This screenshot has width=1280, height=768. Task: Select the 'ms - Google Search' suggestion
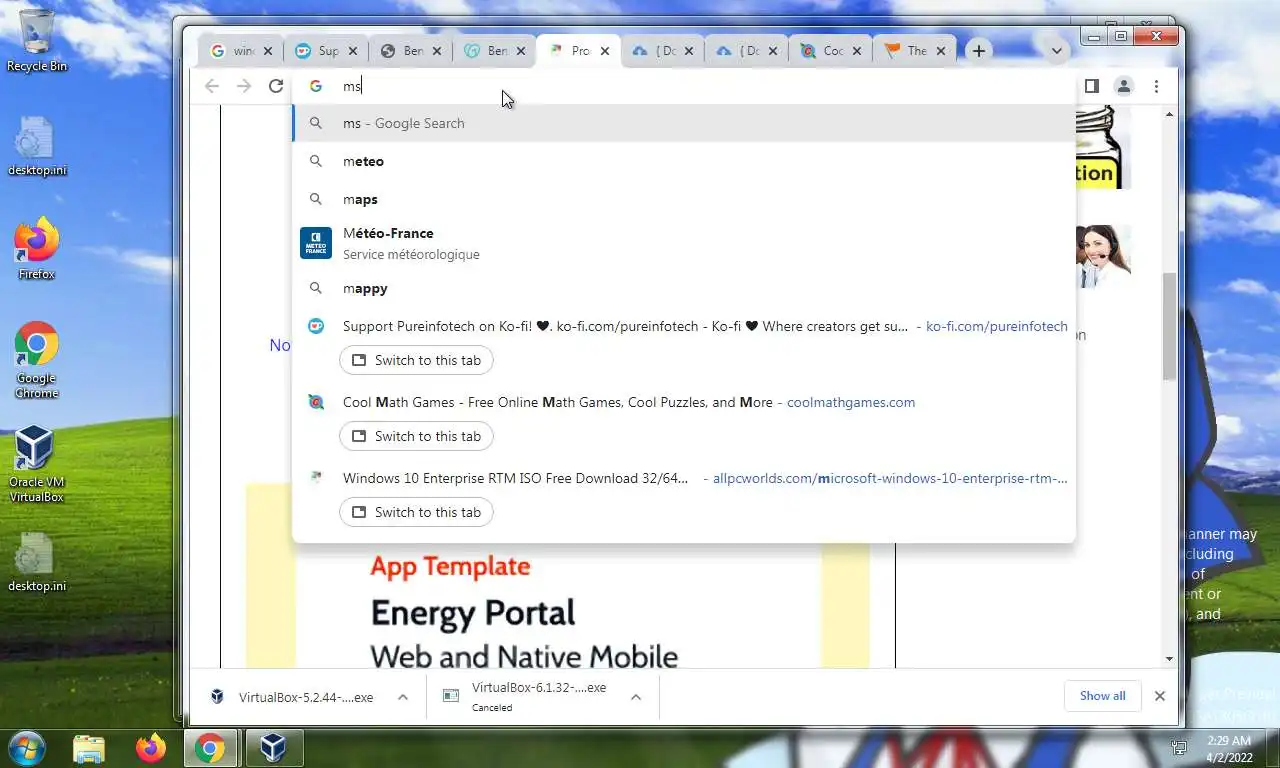pos(684,123)
